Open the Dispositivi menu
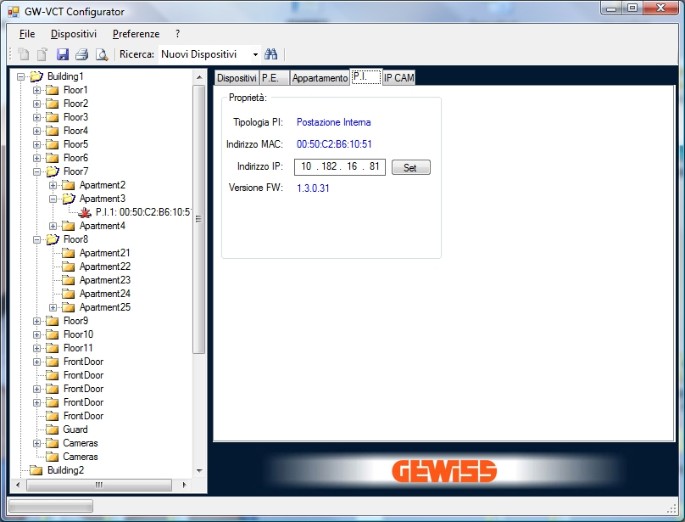Viewport: 685px width, 522px height. pyautogui.click(x=73, y=34)
